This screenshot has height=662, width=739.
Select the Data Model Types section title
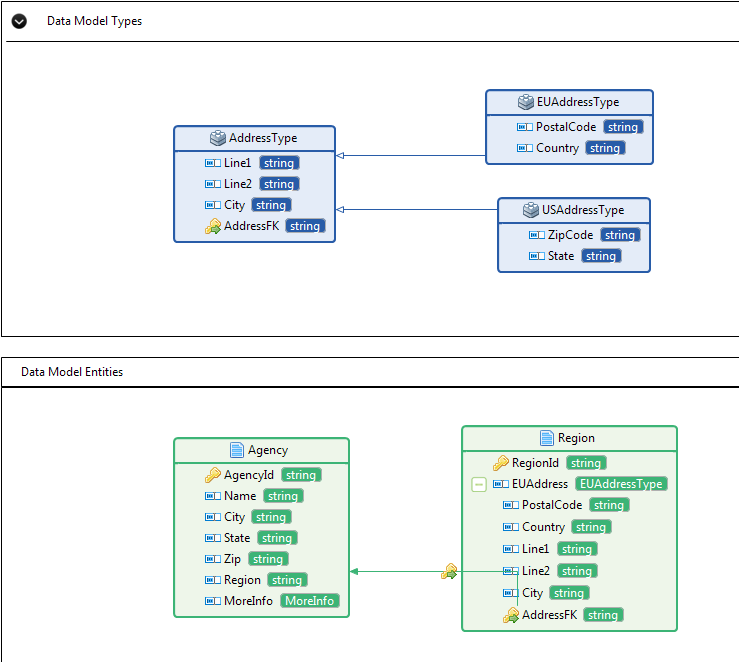tap(94, 21)
